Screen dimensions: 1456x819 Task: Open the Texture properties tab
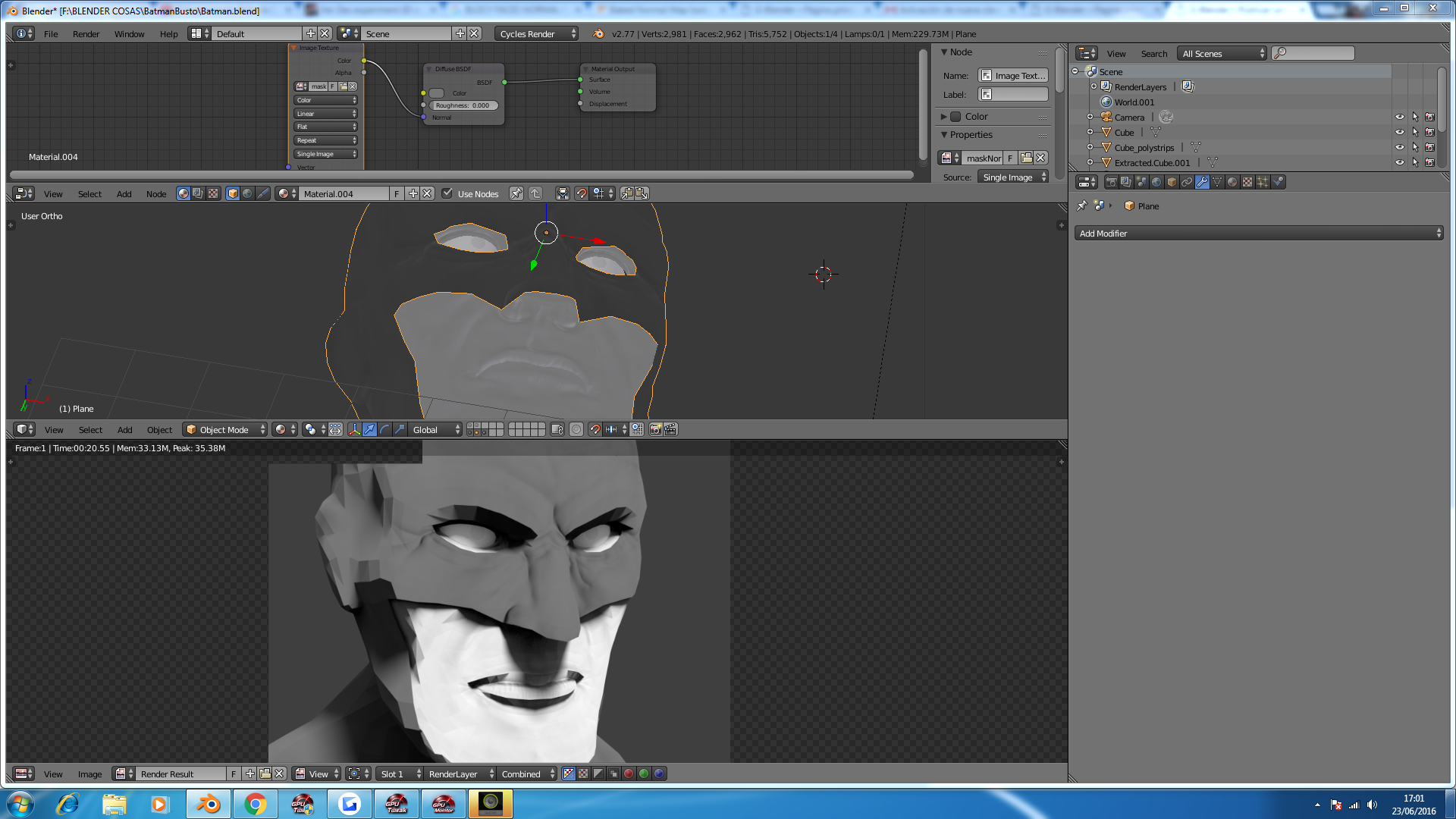pos(1247,182)
